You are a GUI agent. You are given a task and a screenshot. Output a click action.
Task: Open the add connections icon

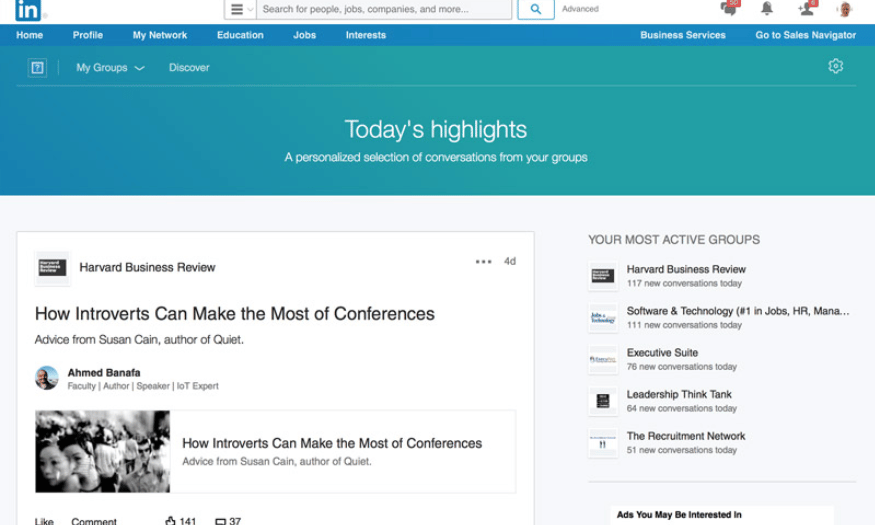tap(807, 8)
